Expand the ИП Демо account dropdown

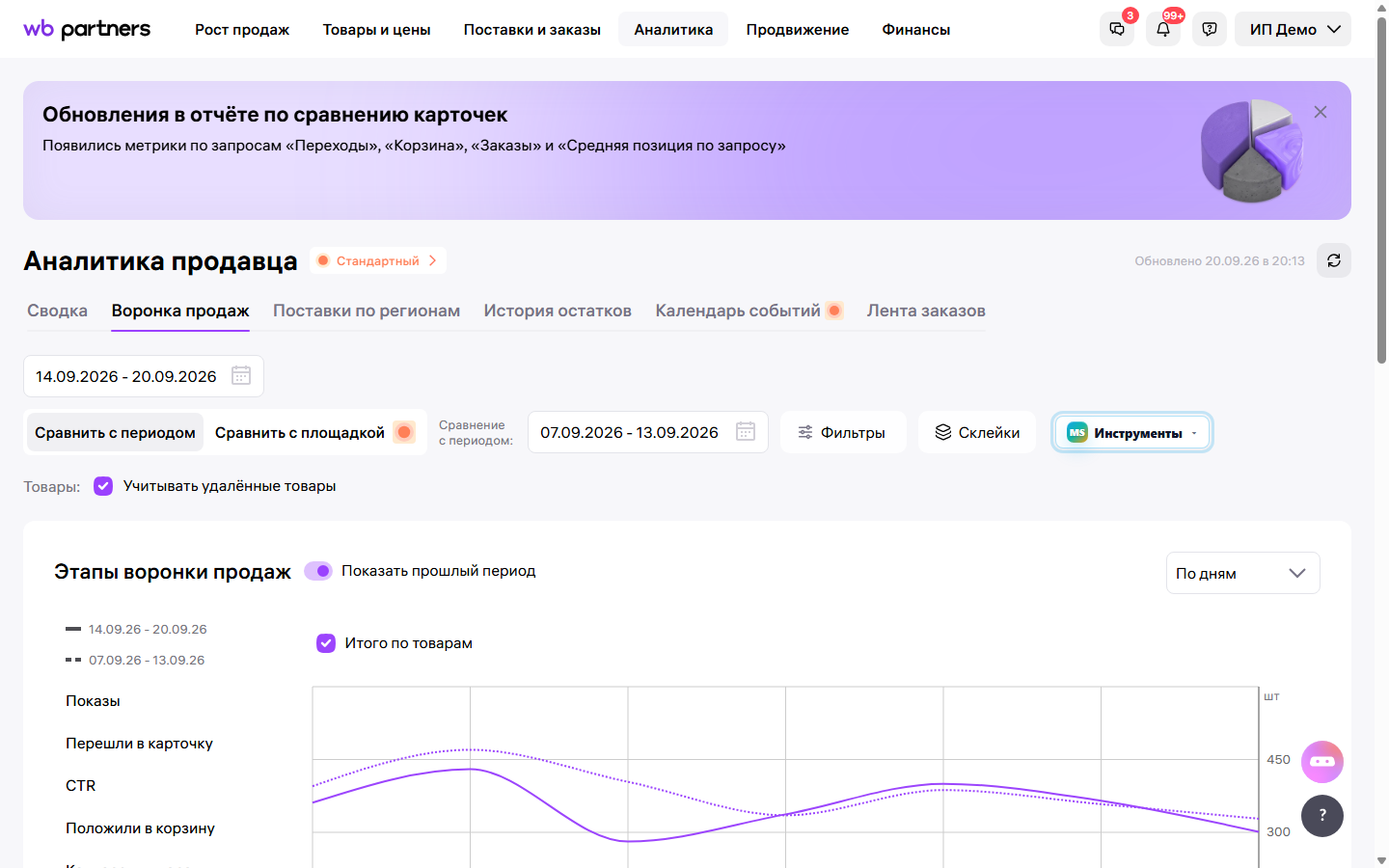[1293, 29]
